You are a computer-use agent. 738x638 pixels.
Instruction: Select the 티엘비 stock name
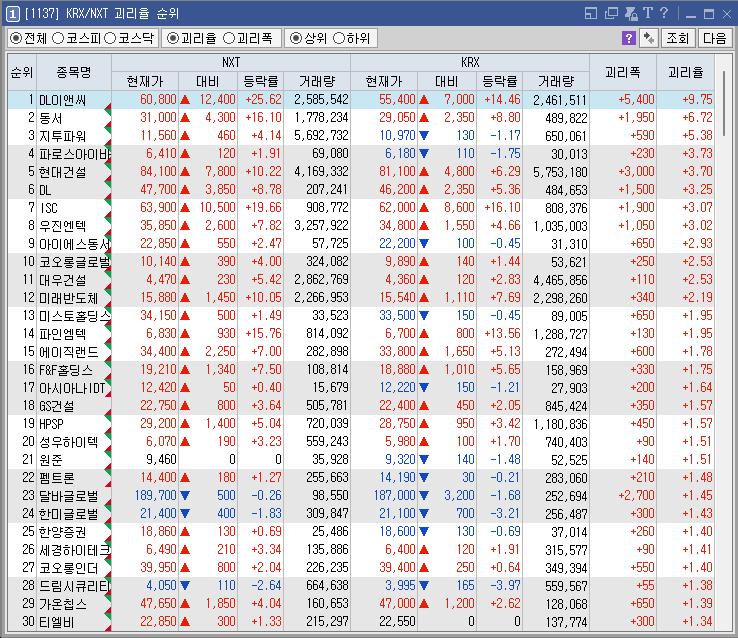56,622
